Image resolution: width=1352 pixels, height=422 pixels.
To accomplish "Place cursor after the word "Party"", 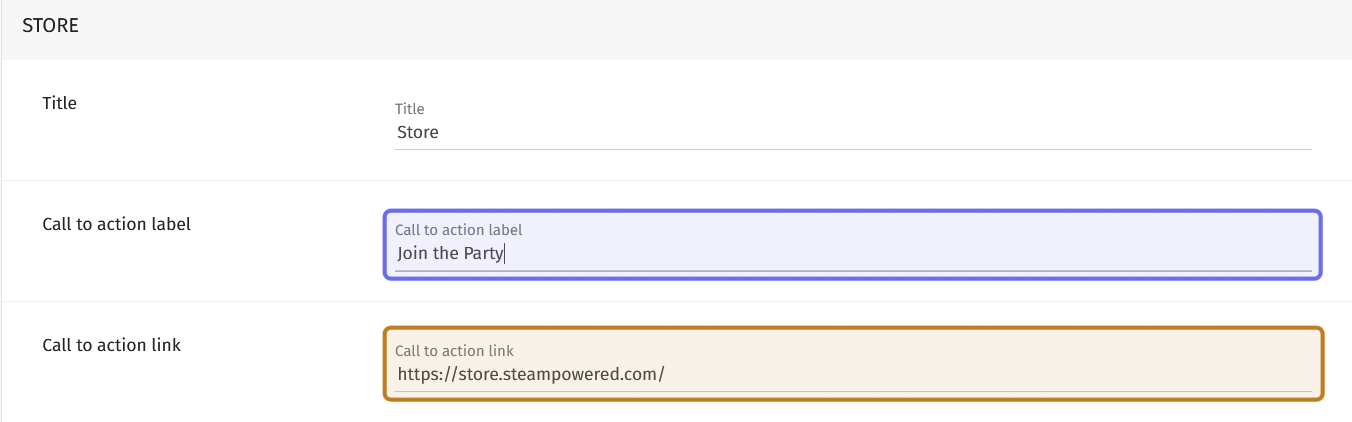I will [505, 253].
